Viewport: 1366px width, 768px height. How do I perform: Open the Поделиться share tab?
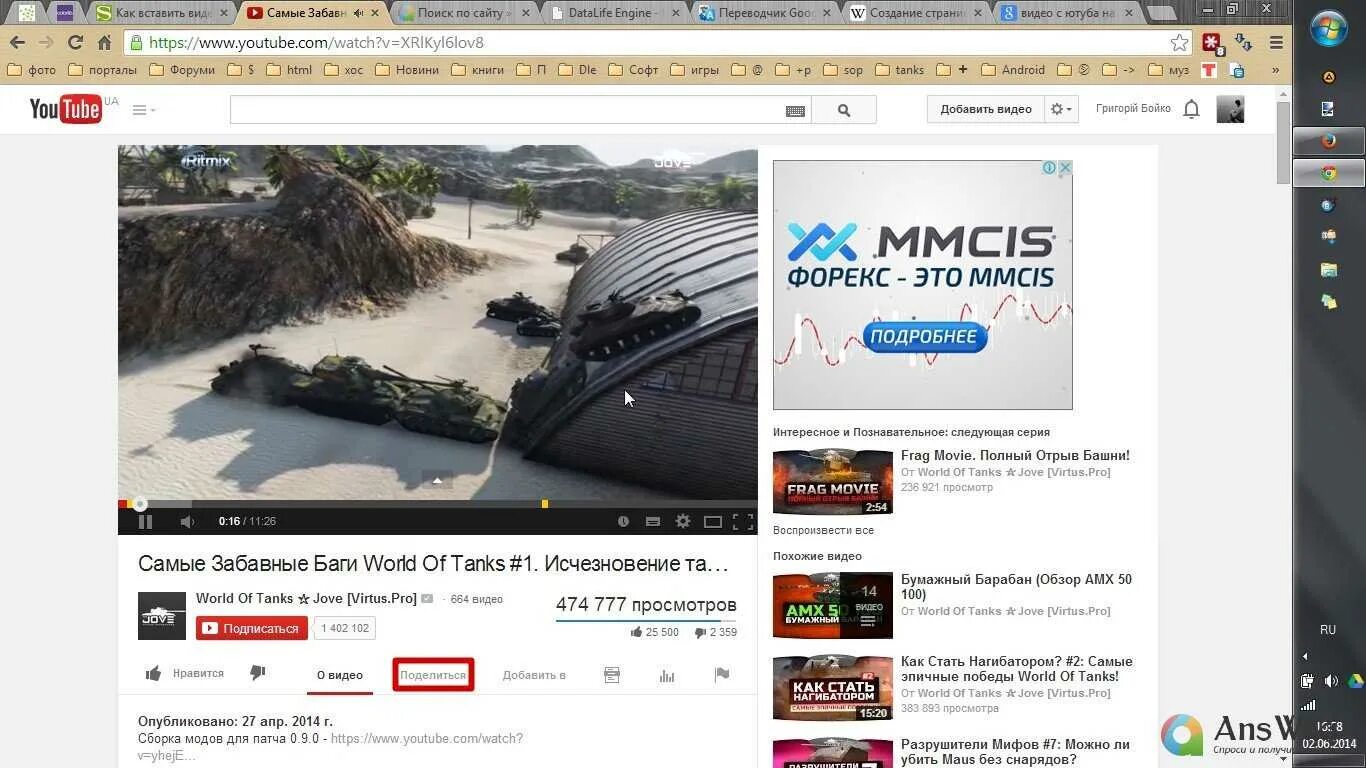[x=433, y=675]
